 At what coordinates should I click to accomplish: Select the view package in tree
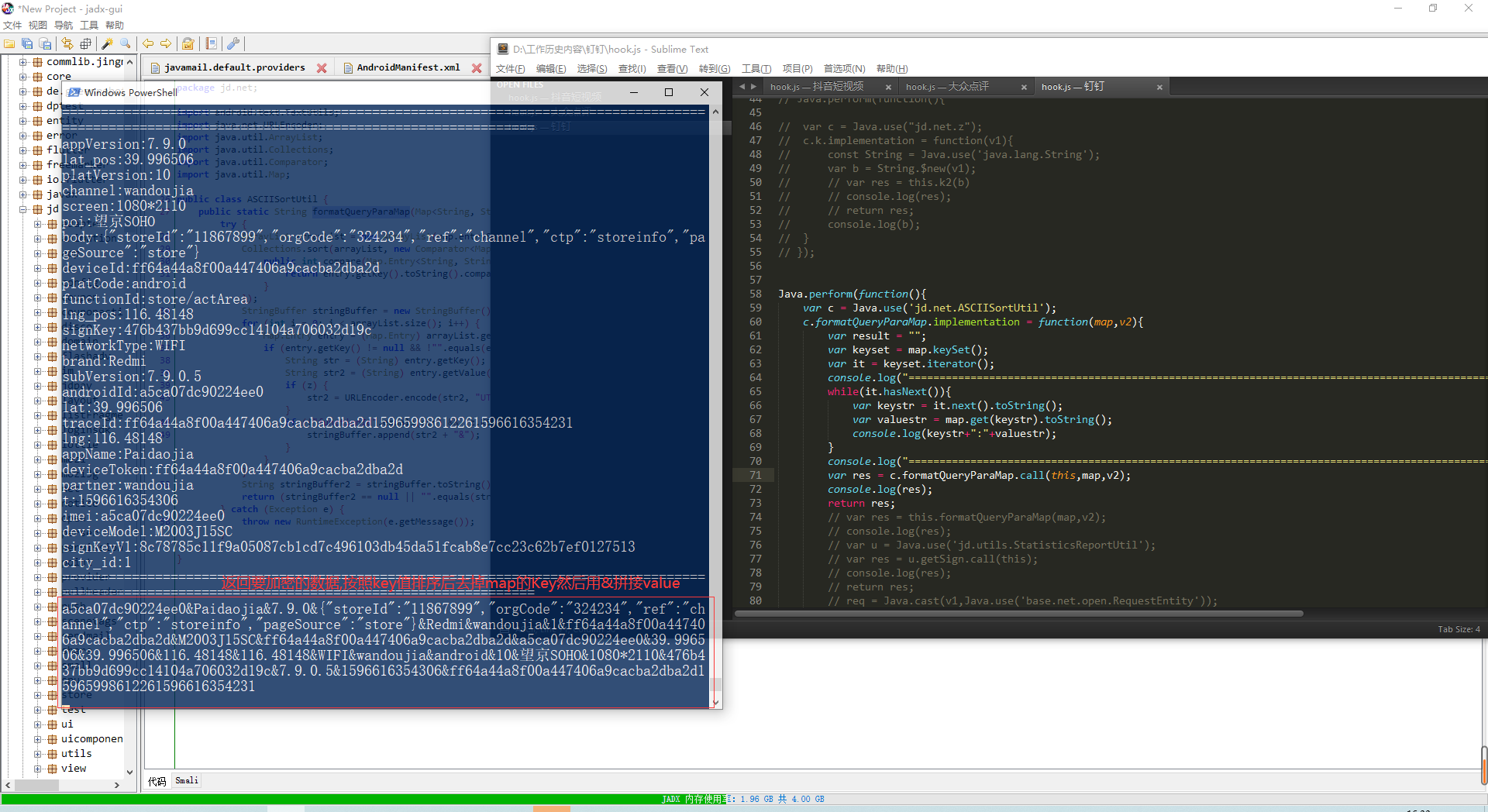click(x=74, y=769)
